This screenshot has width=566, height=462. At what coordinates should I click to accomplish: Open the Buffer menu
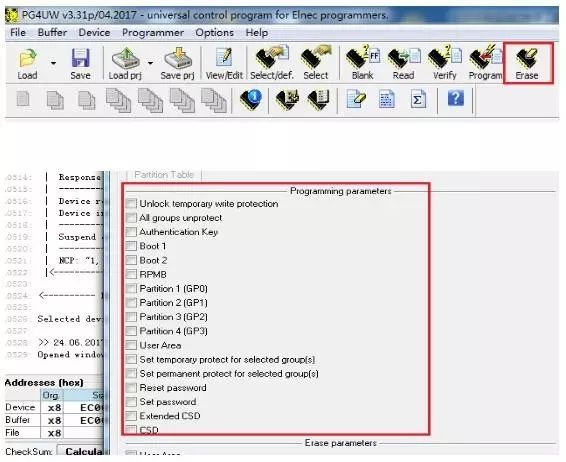(52, 32)
